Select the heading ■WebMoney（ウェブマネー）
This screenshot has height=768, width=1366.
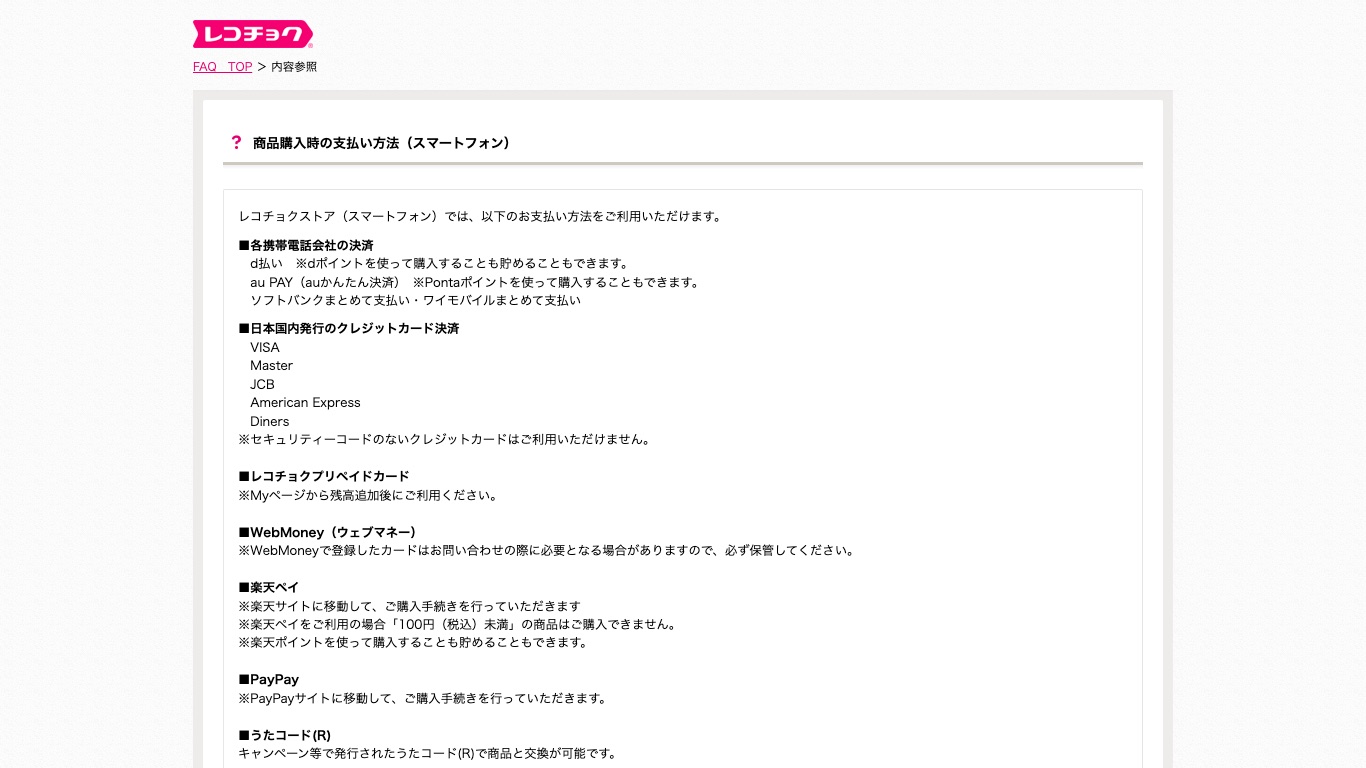327,532
